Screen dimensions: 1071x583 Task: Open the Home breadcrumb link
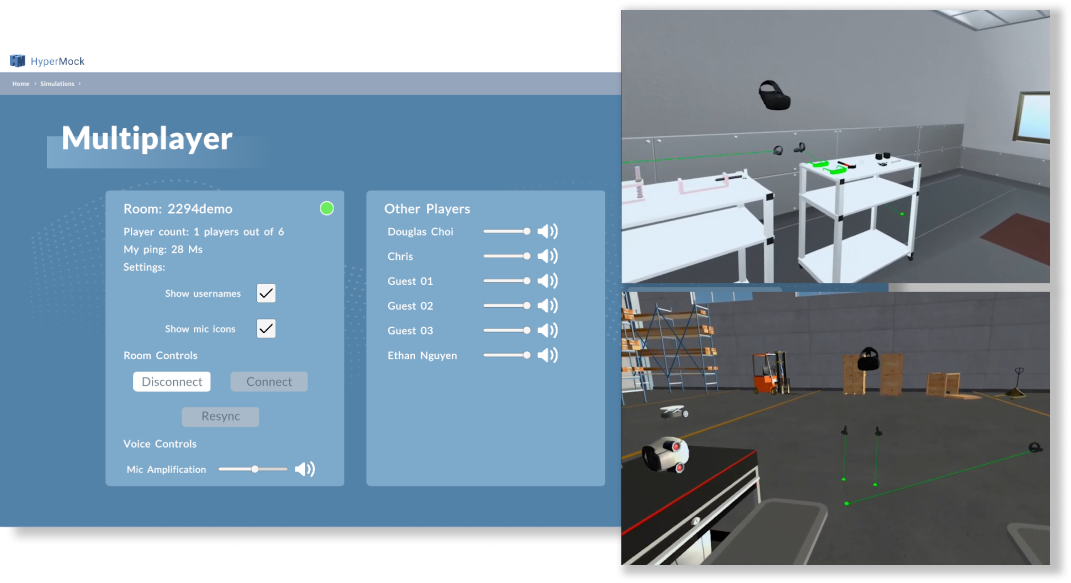(x=20, y=83)
